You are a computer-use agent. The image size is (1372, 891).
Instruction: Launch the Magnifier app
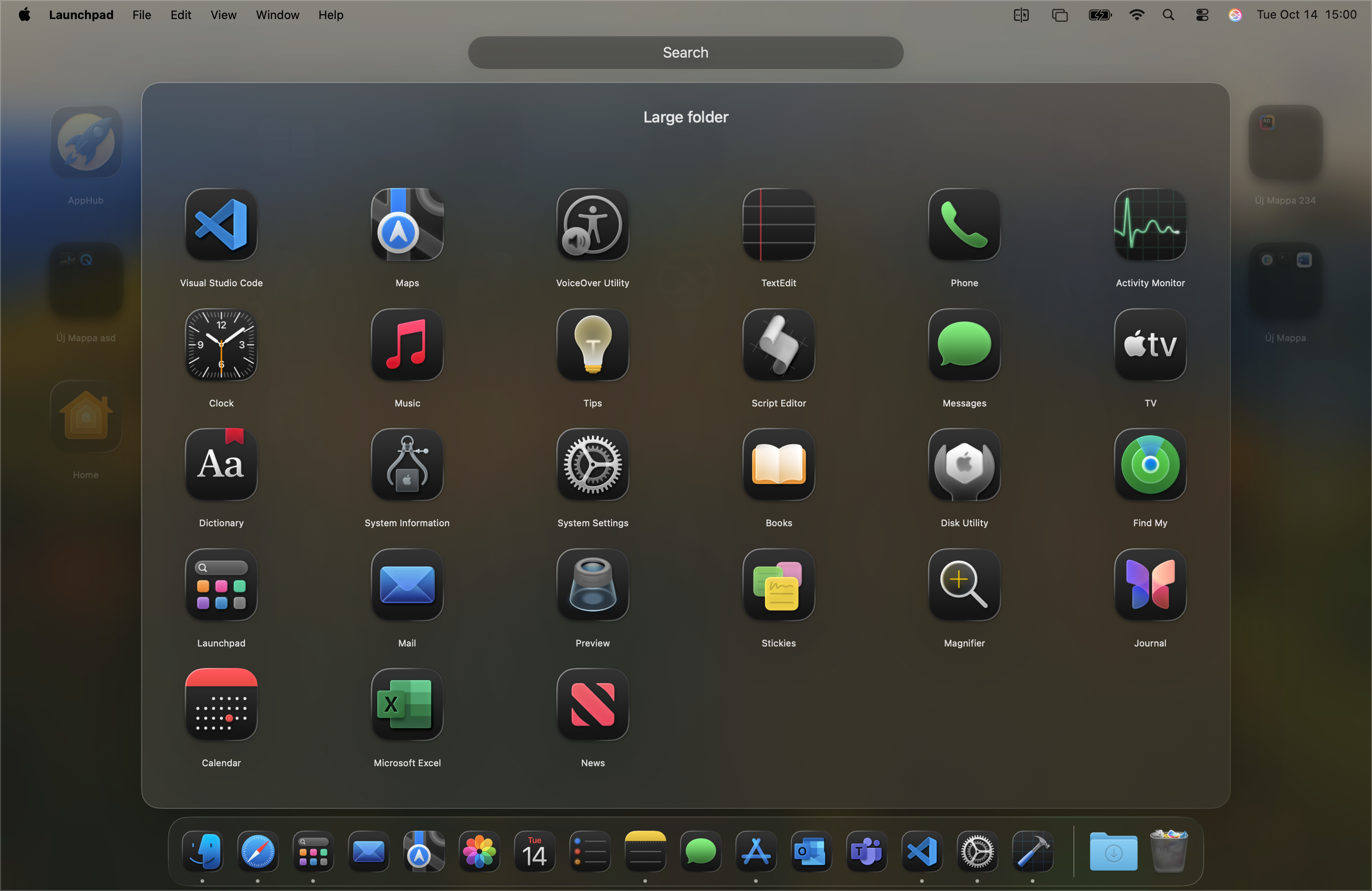click(964, 584)
